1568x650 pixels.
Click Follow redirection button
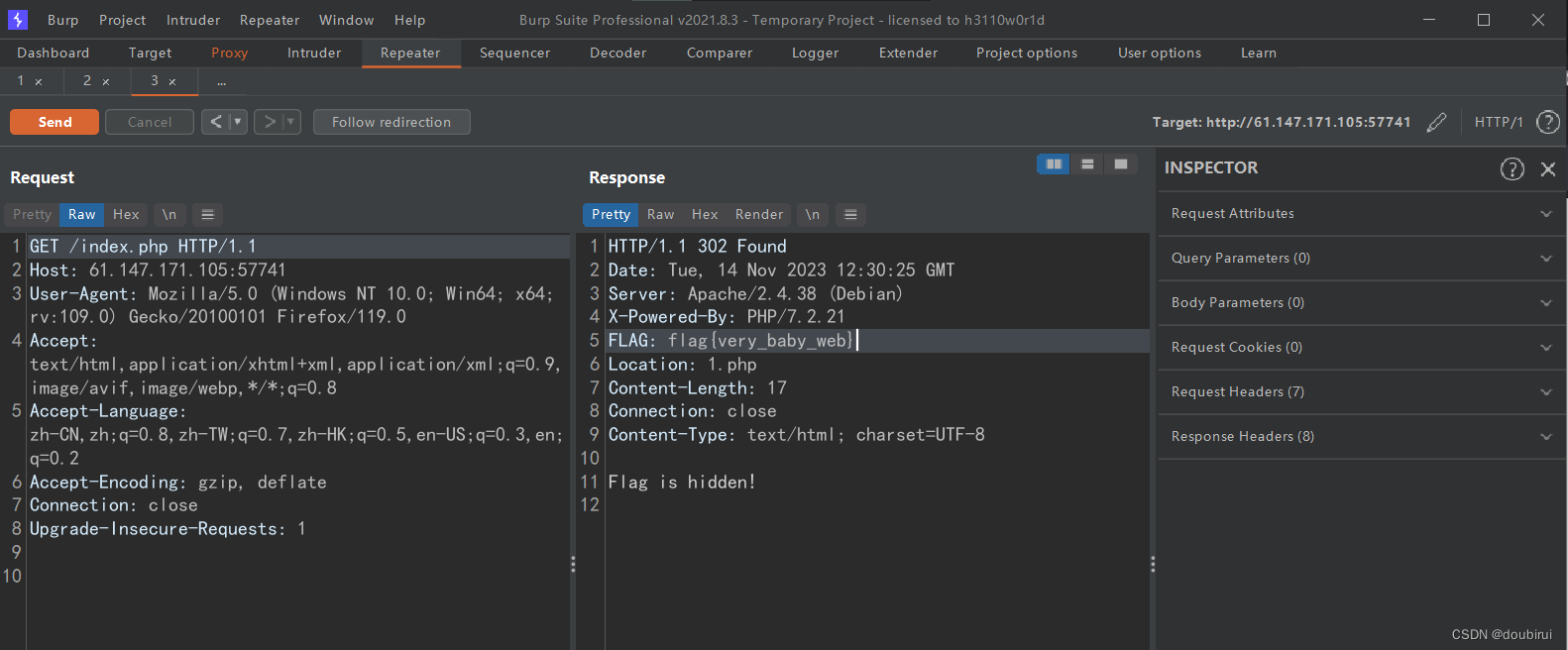tap(392, 122)
